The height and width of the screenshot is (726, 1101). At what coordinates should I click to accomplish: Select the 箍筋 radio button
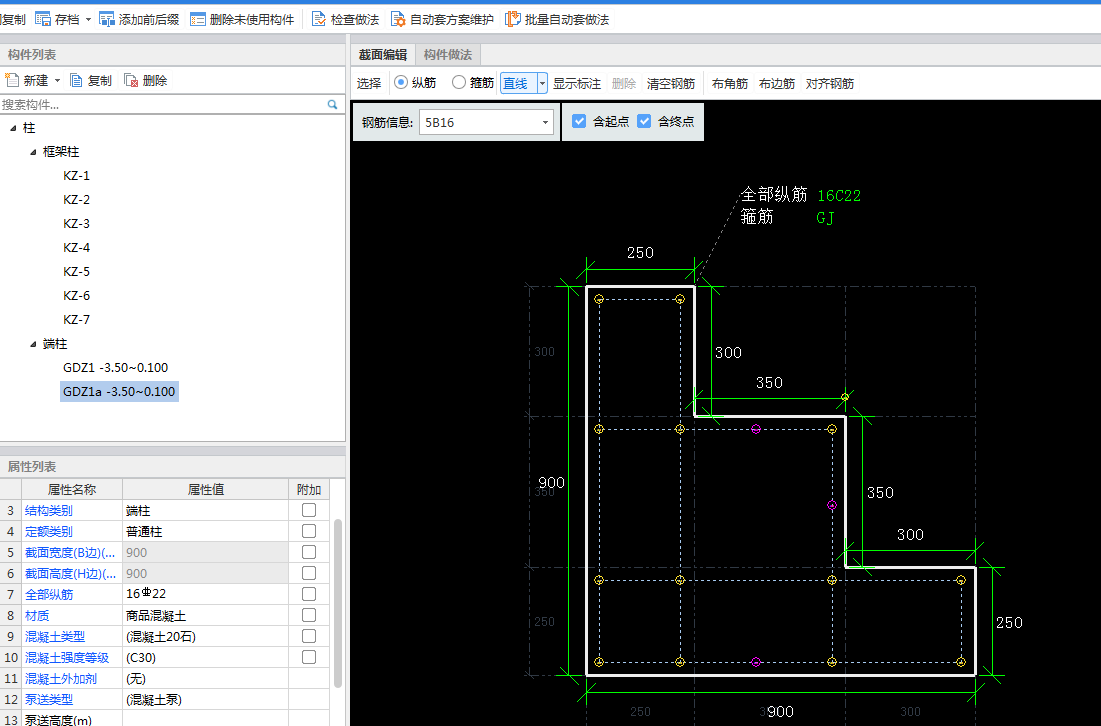459,83
